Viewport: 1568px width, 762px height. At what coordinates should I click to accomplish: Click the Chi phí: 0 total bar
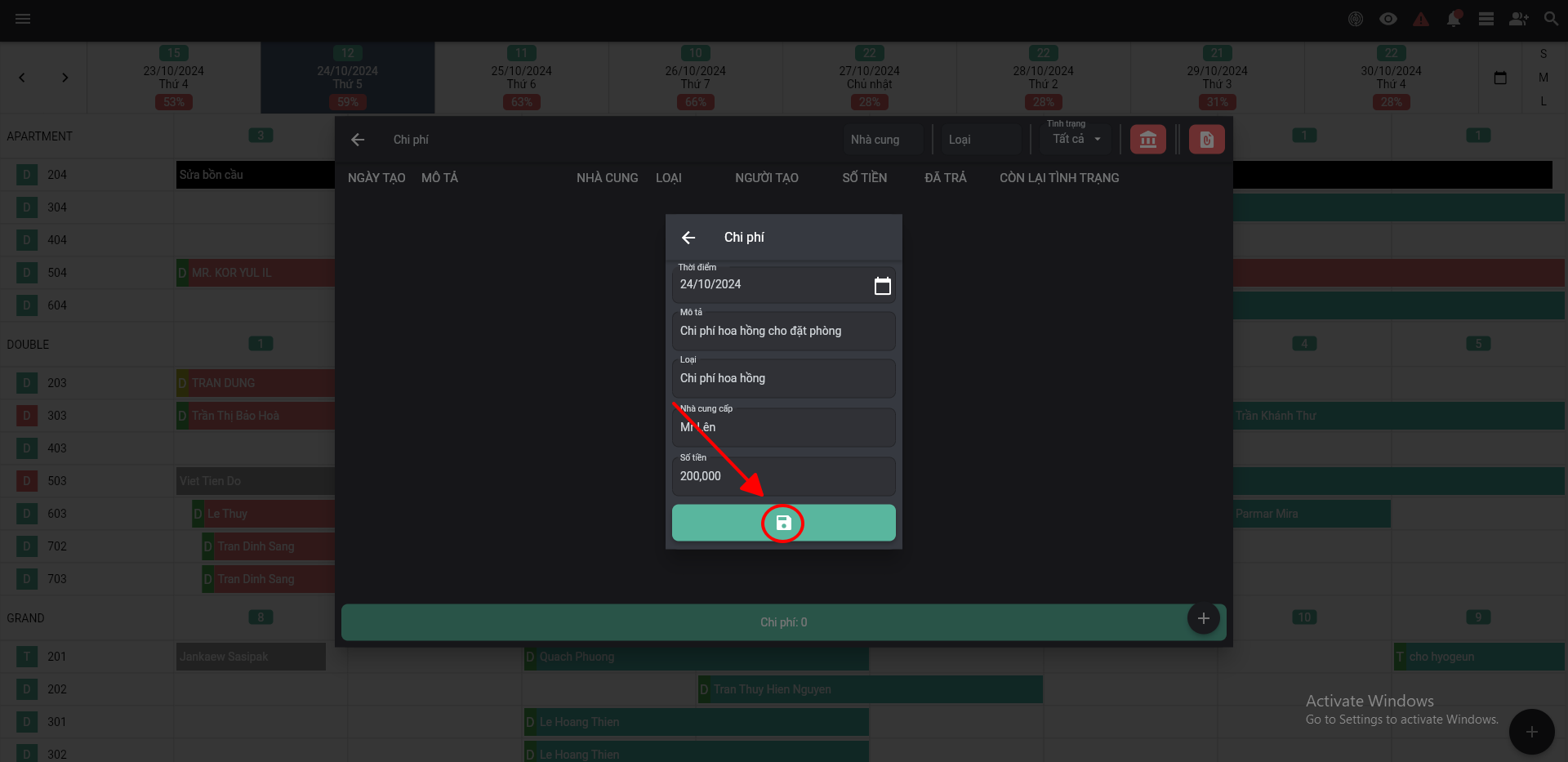783,622
